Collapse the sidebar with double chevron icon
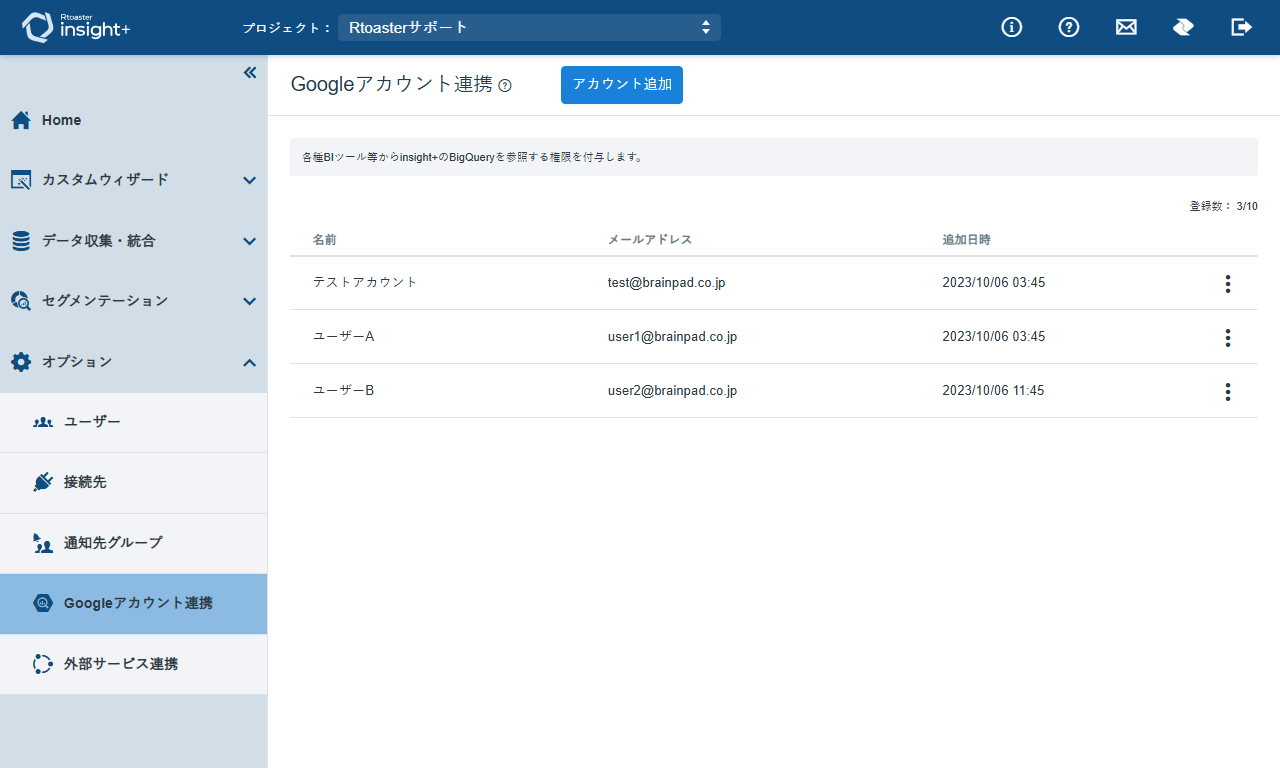The width and height of the screenshot is (1280, 768). [x=250, y=72]
